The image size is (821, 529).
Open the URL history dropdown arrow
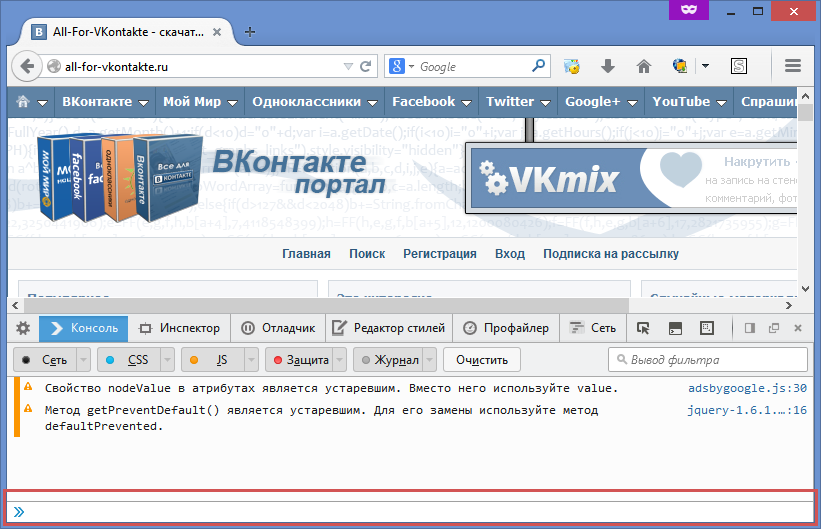click(348, 67)
